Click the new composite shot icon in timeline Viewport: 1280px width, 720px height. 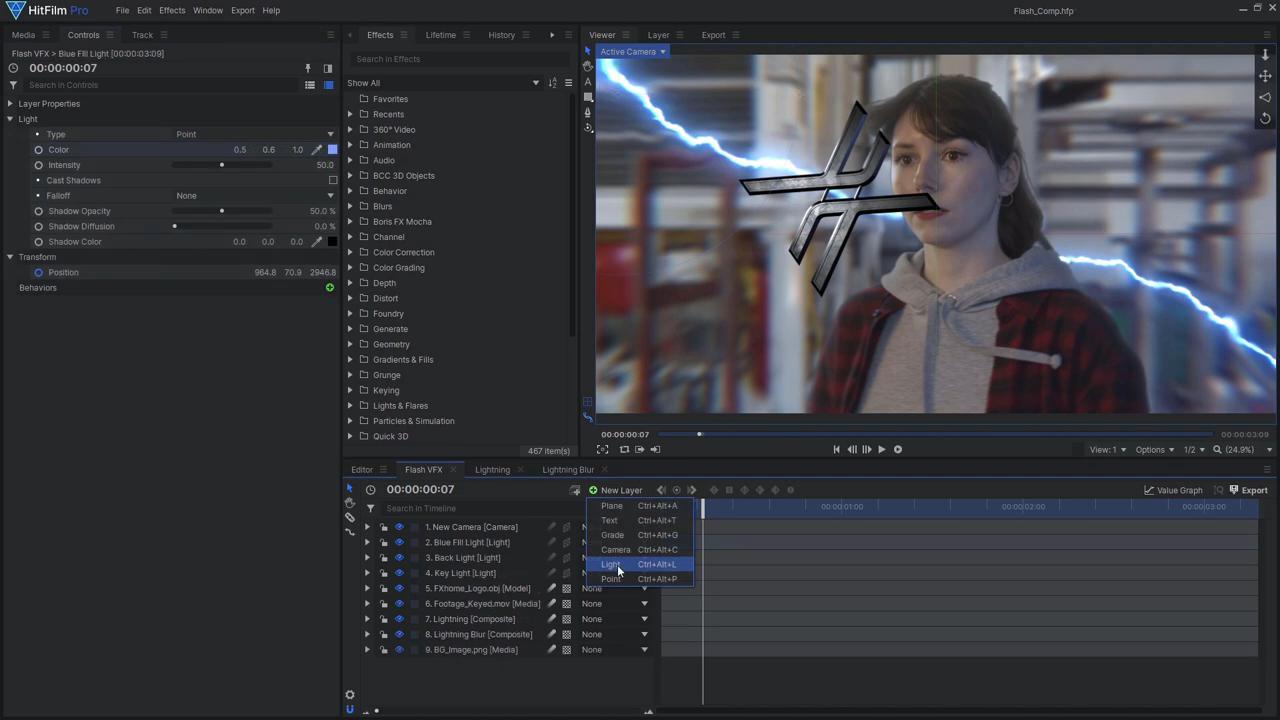point(575,490)
